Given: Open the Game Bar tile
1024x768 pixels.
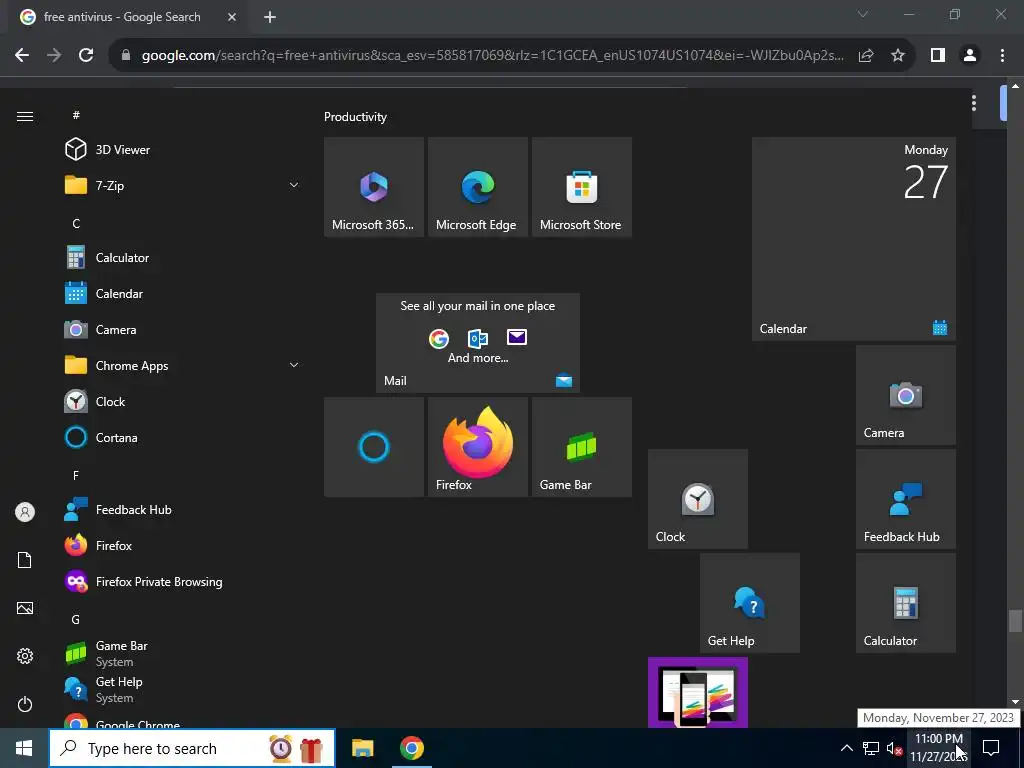Looking at the screenshot, I should pyautogui.click(x=582, y=447).
